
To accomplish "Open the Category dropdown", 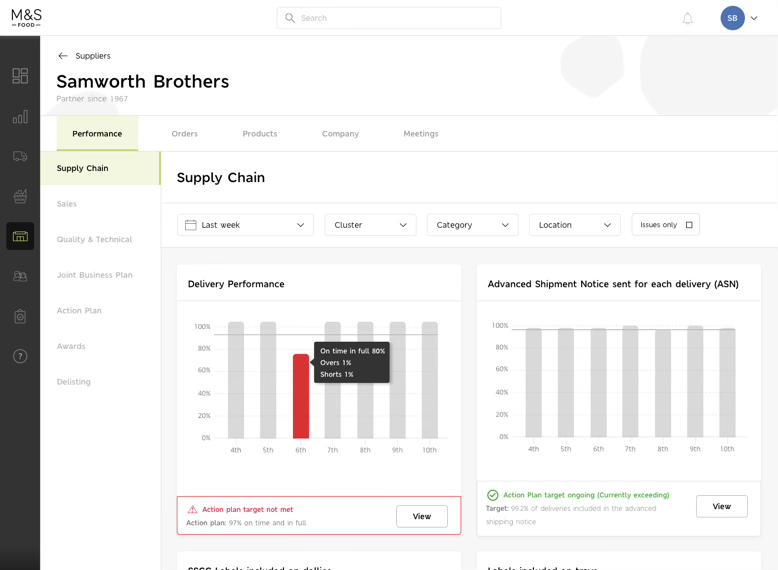I will [472, 225].
